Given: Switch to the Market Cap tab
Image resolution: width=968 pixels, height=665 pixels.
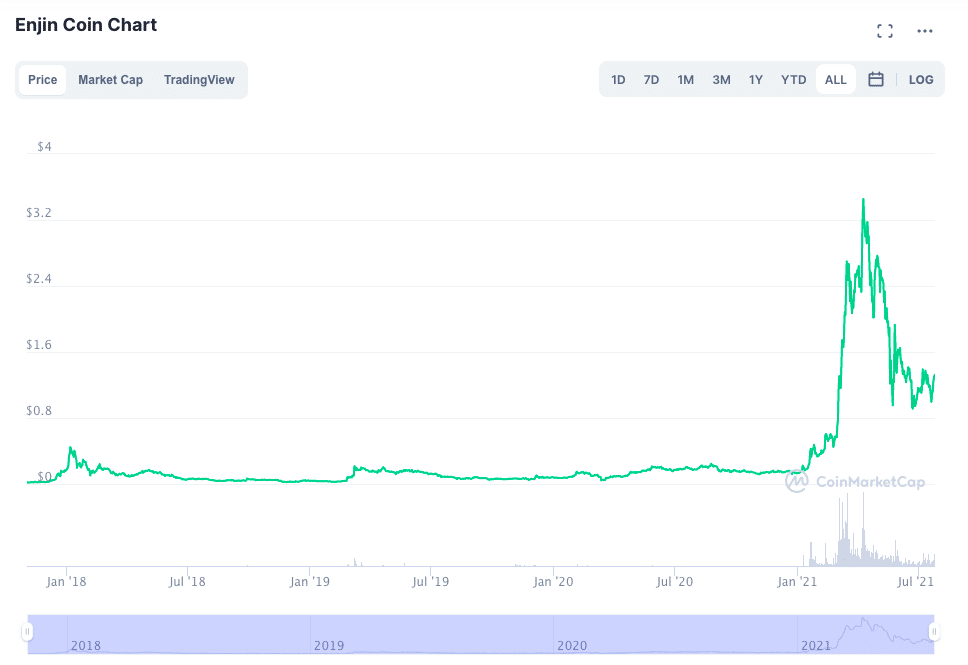Looking at the screenshot, I should point(111,80).
